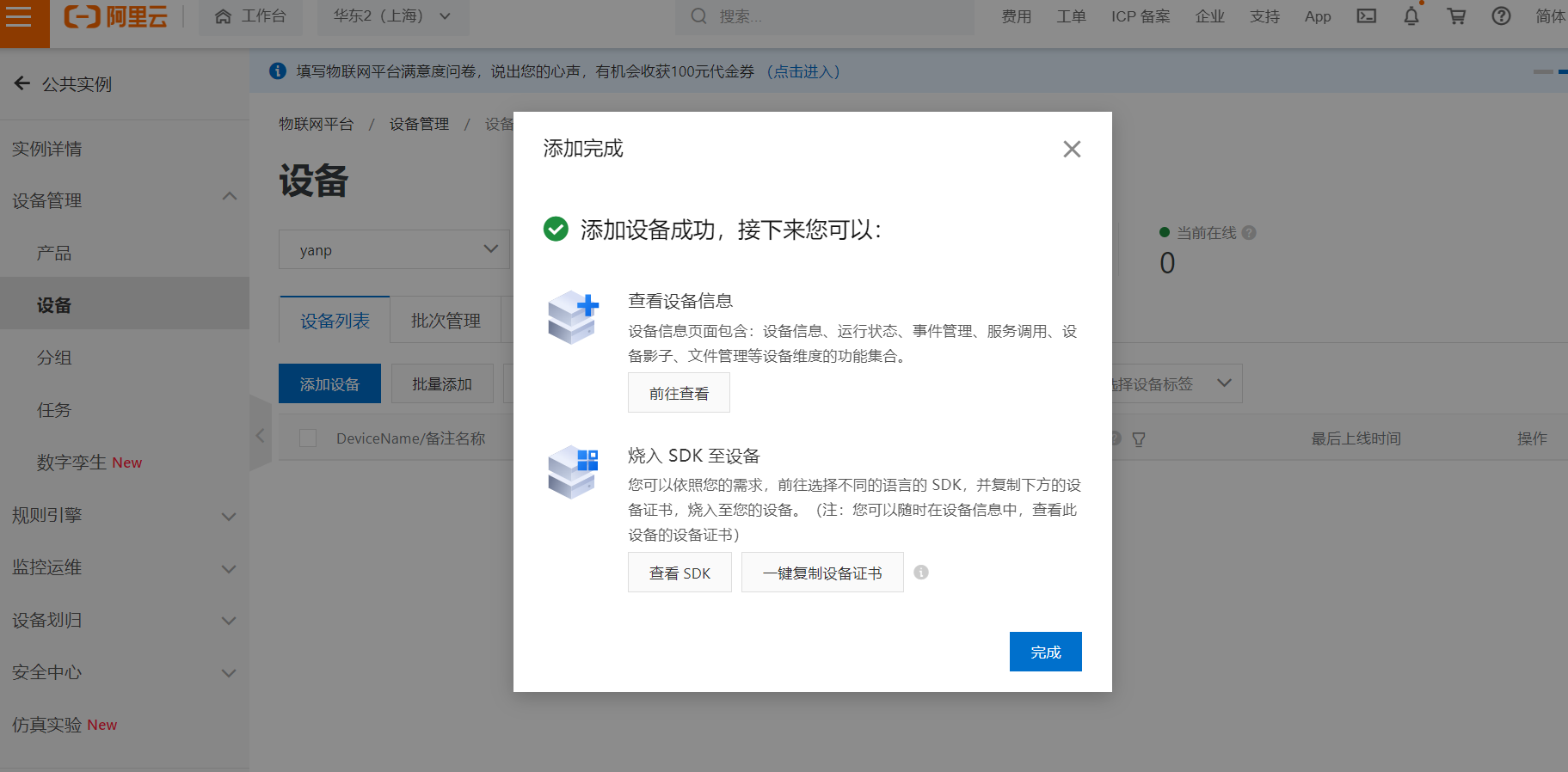Minimize the survey banner with the dash
Screen dimensions: 1568x772
(1543, 71)
